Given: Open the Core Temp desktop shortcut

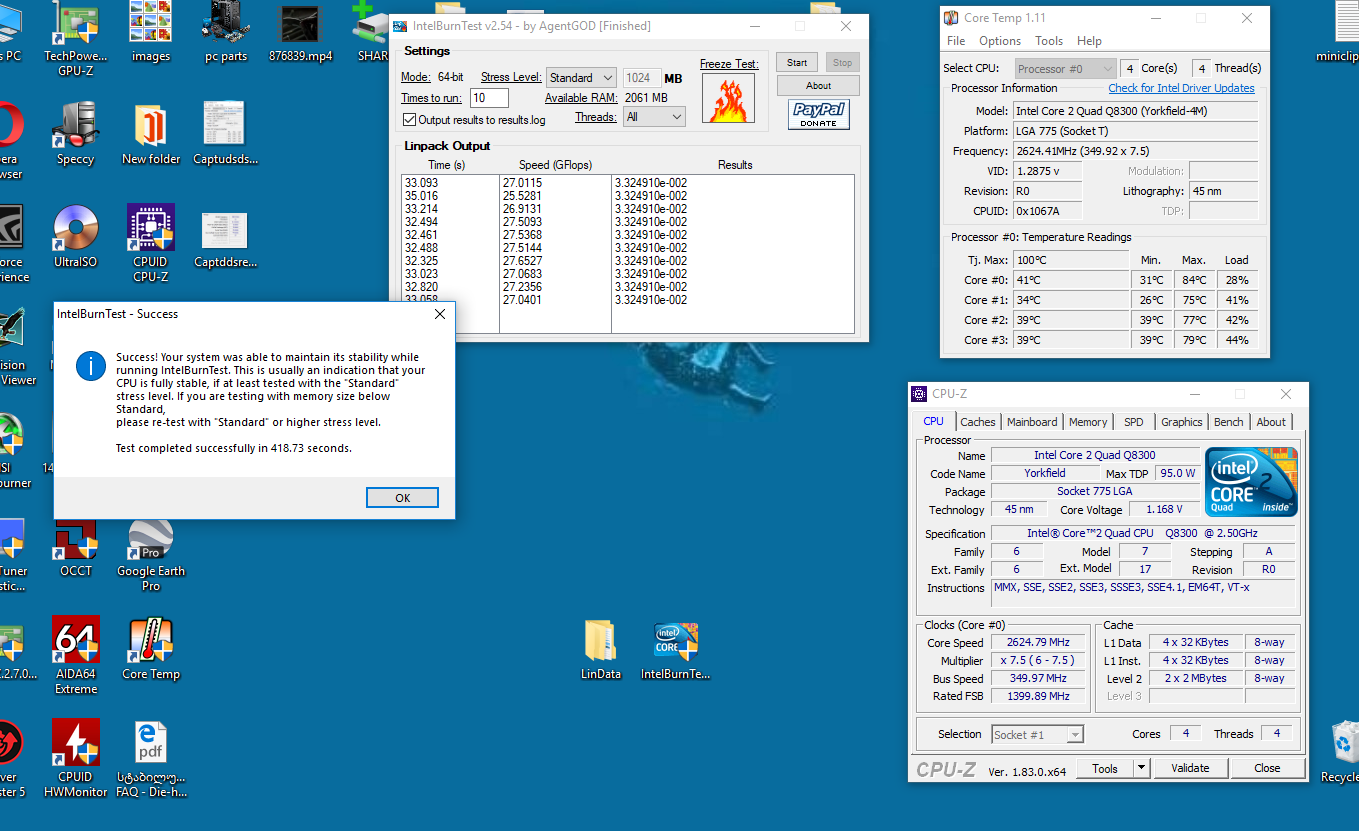Looking at the screenshot, I should (x=151, y=641).
